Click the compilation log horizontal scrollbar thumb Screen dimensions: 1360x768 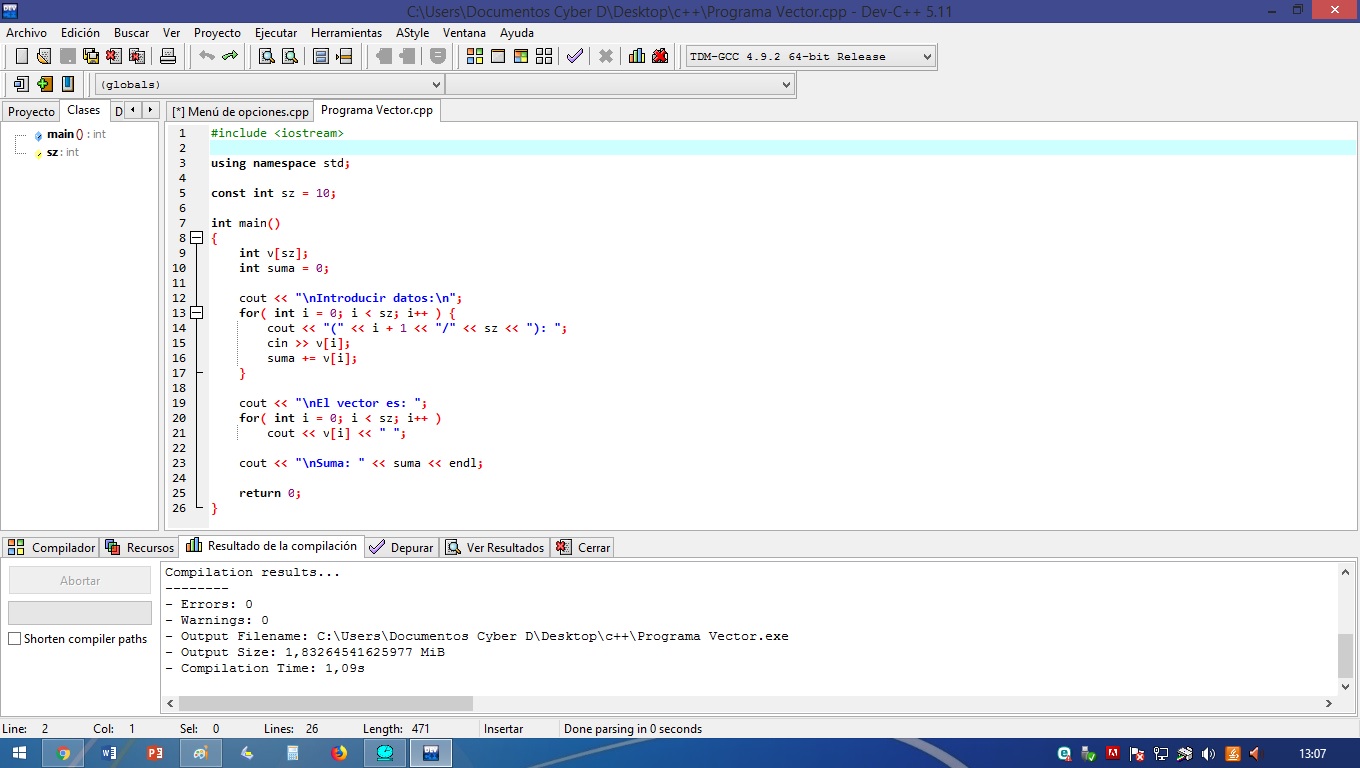325,703
